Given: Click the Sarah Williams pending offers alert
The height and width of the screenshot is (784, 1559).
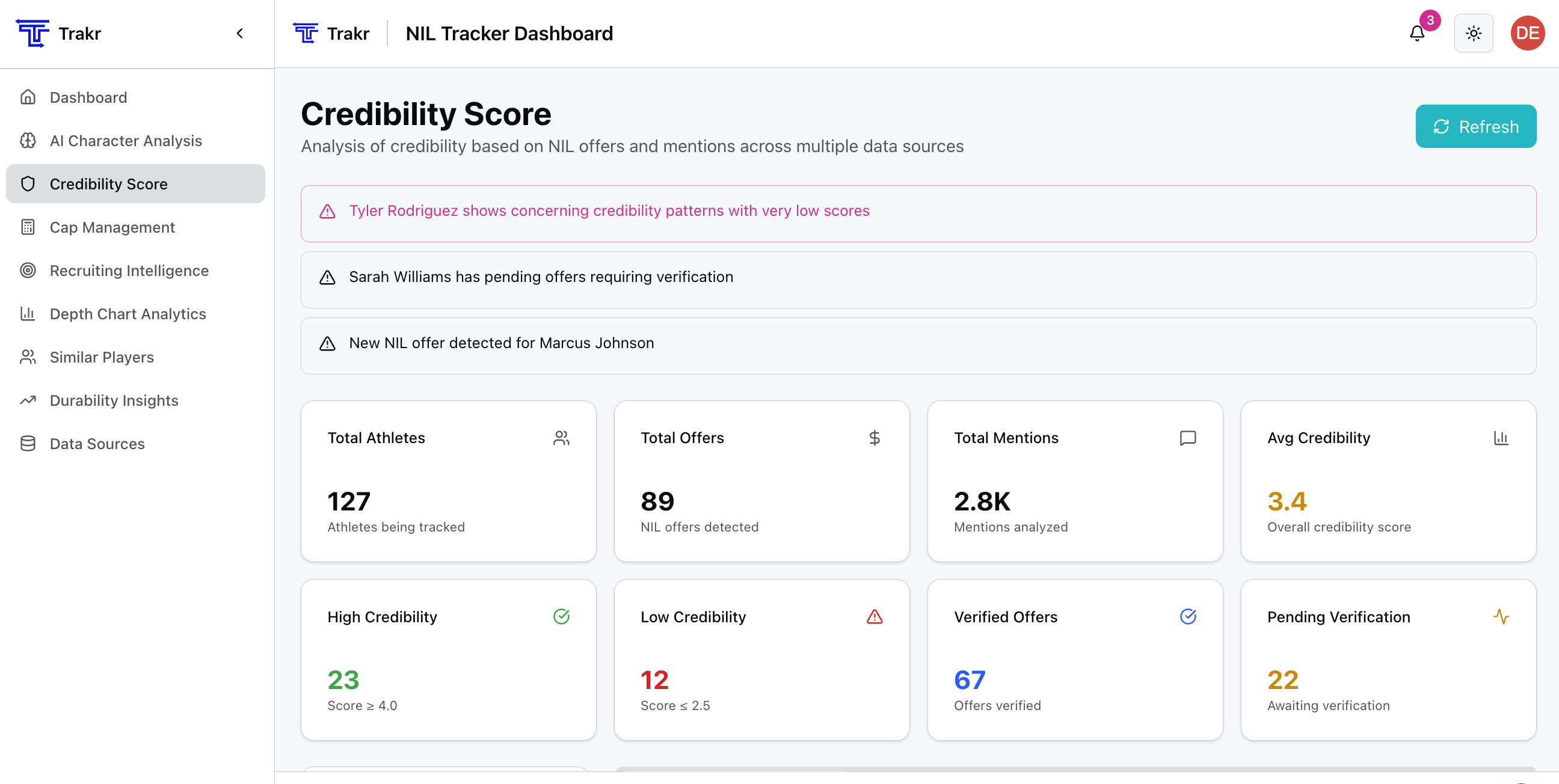Looking at the screenshot, I should point(541,277).
